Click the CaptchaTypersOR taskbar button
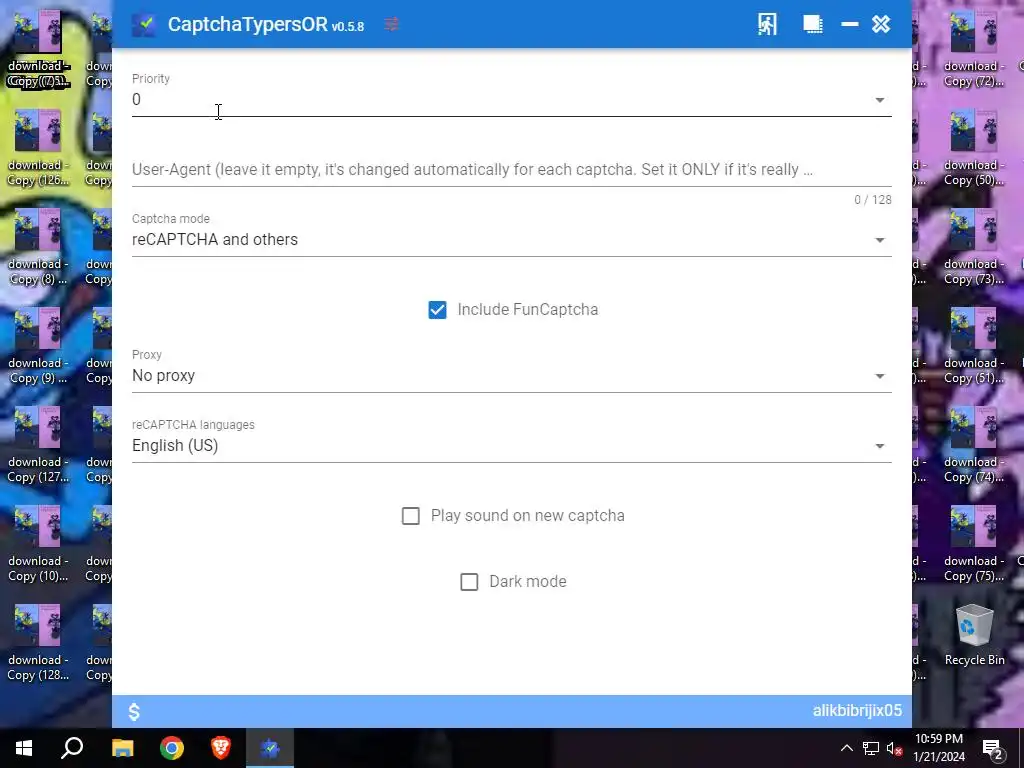Image resolution: width=1024 pixels, height=768 pixels. 270,748
